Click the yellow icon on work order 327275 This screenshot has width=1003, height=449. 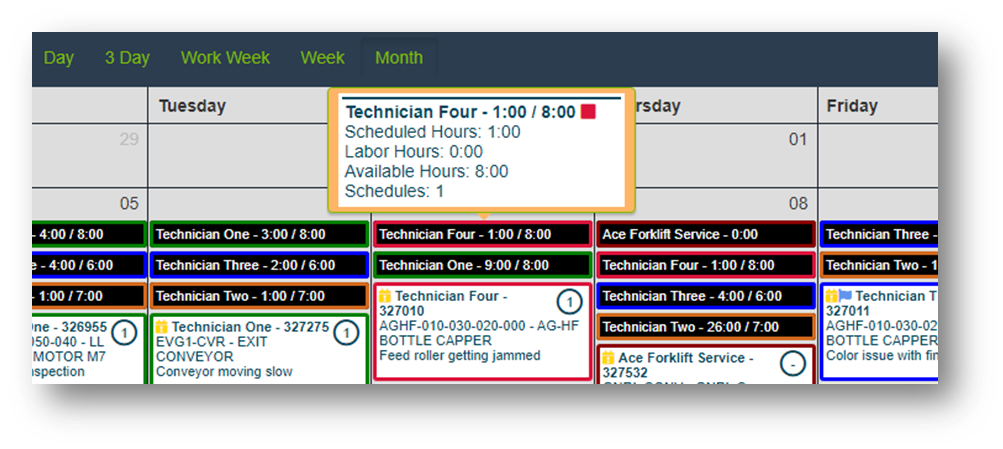click(161, 327)
